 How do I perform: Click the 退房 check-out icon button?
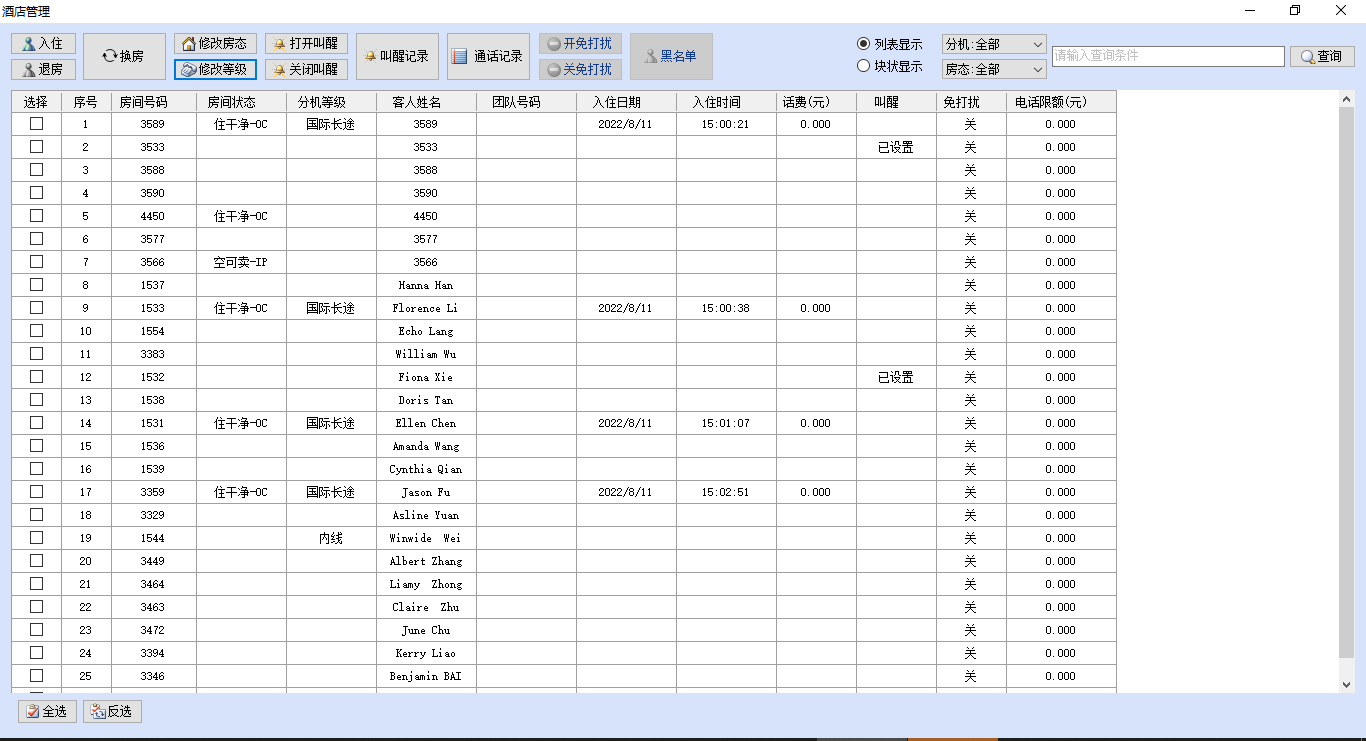(x=43, y=69)
